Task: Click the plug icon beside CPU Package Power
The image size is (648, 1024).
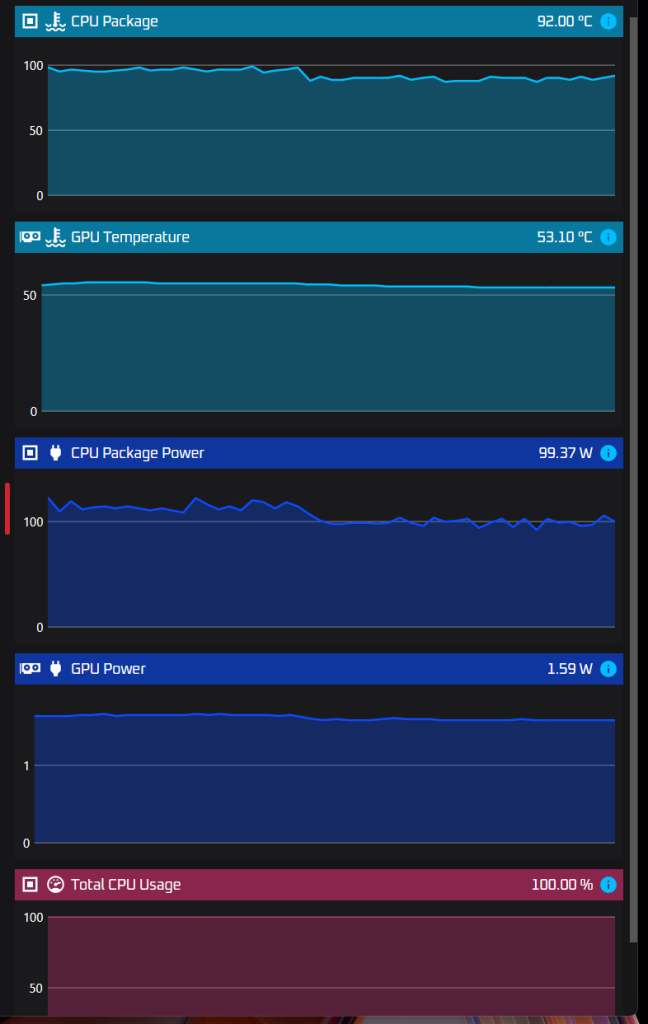Action: (x=55, y=453)
